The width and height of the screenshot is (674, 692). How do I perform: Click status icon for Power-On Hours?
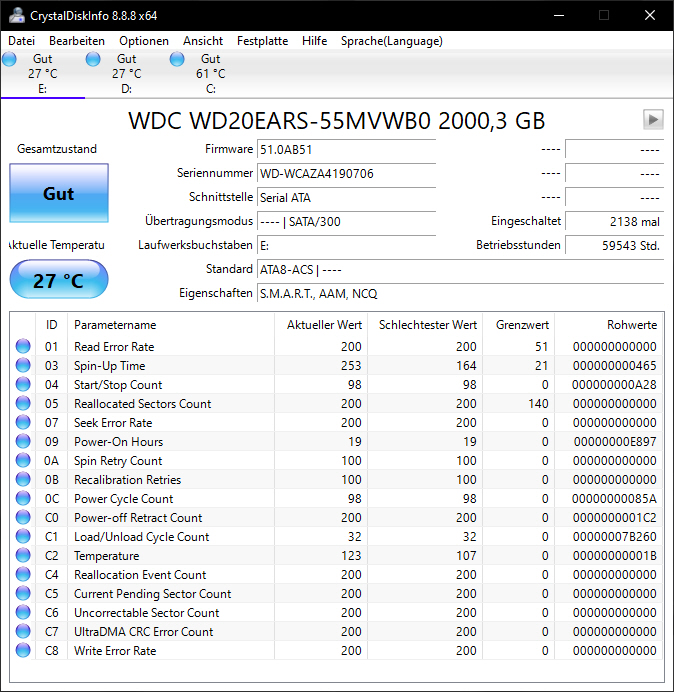pos(23,441)
